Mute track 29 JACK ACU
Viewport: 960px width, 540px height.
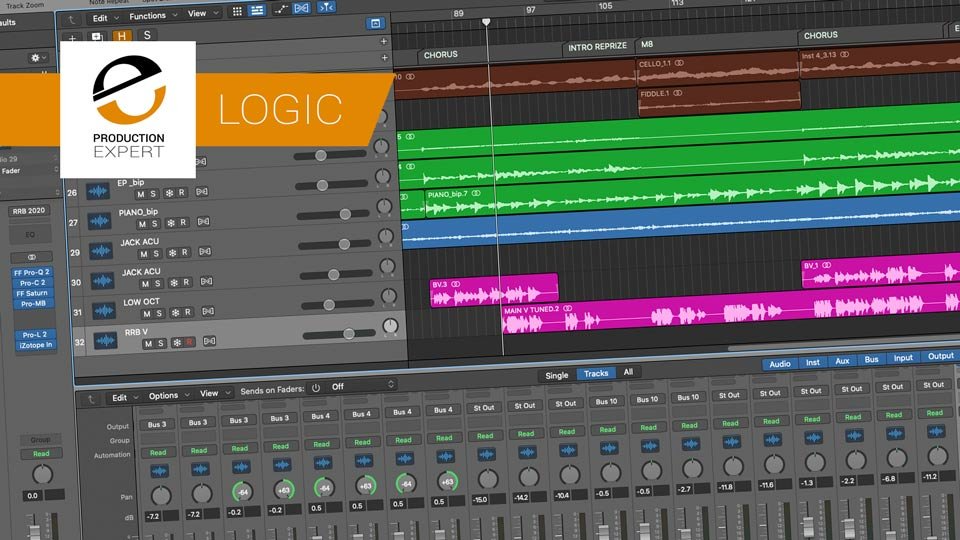(143, 253)
